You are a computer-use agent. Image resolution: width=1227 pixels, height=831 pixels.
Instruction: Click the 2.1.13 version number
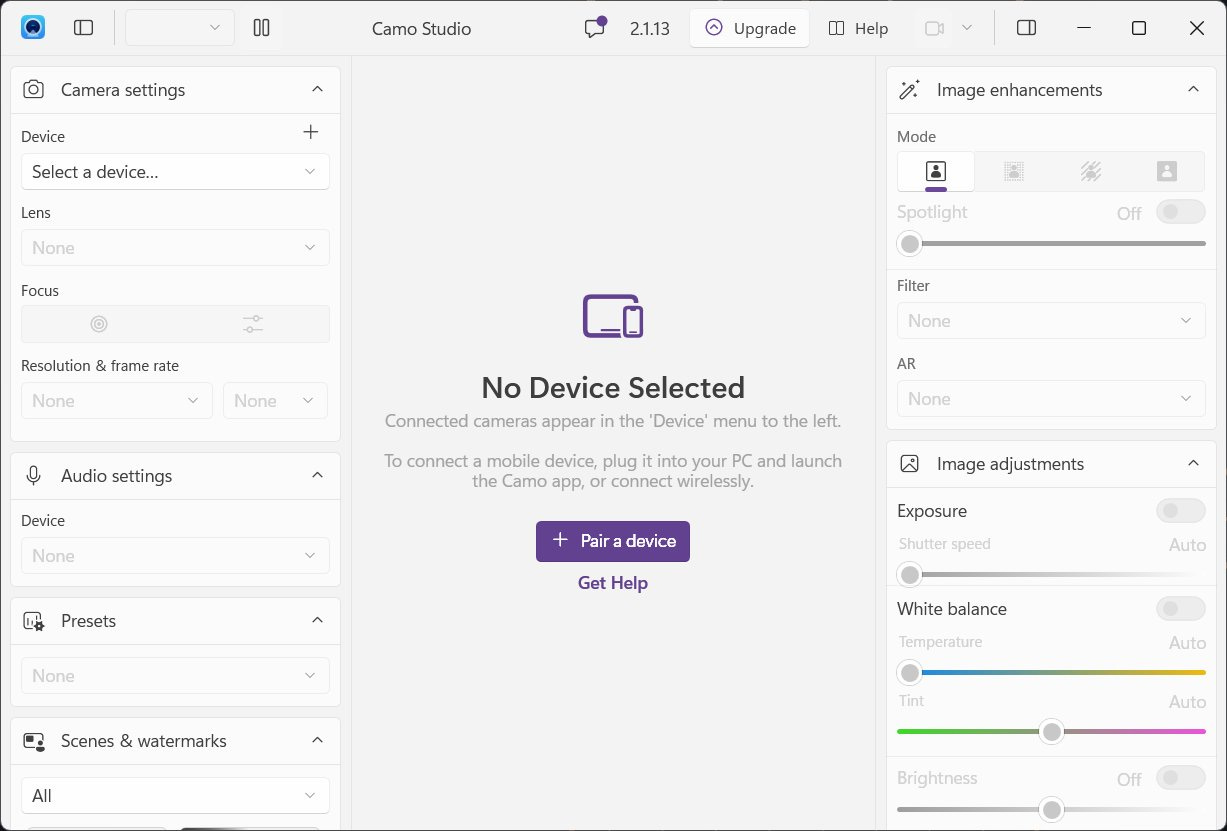point(650,28)
